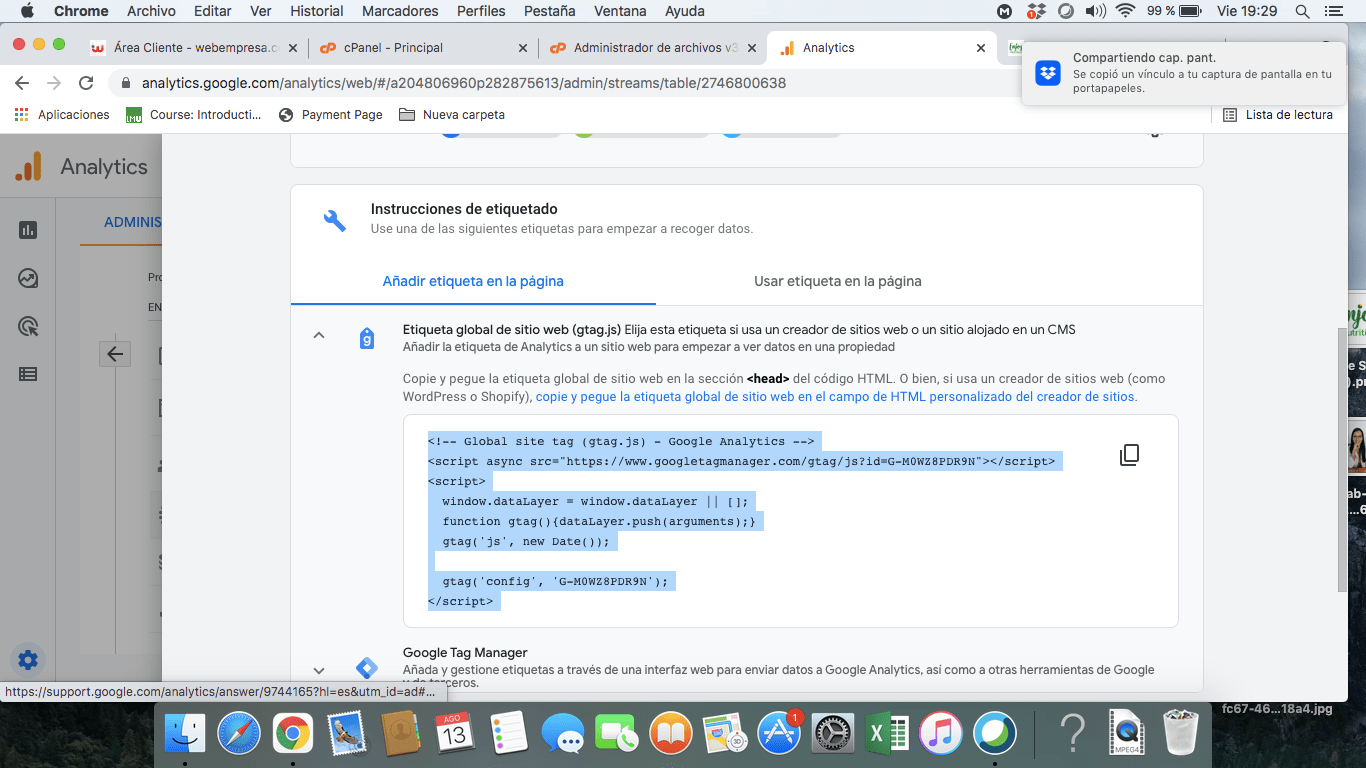This screenshot has height=768, width=1366.
Task: Open Google Chrome from the Dock
Action: [x=292, y=735]
